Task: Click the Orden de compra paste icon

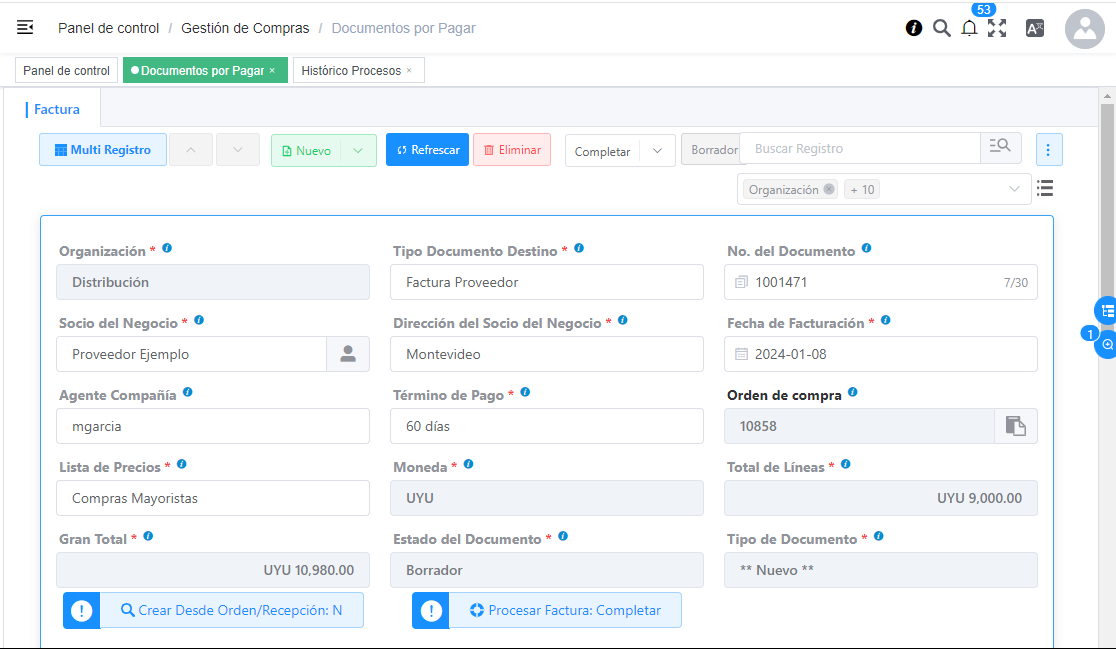Action: pyautogui.click(x=1015, y=426)
